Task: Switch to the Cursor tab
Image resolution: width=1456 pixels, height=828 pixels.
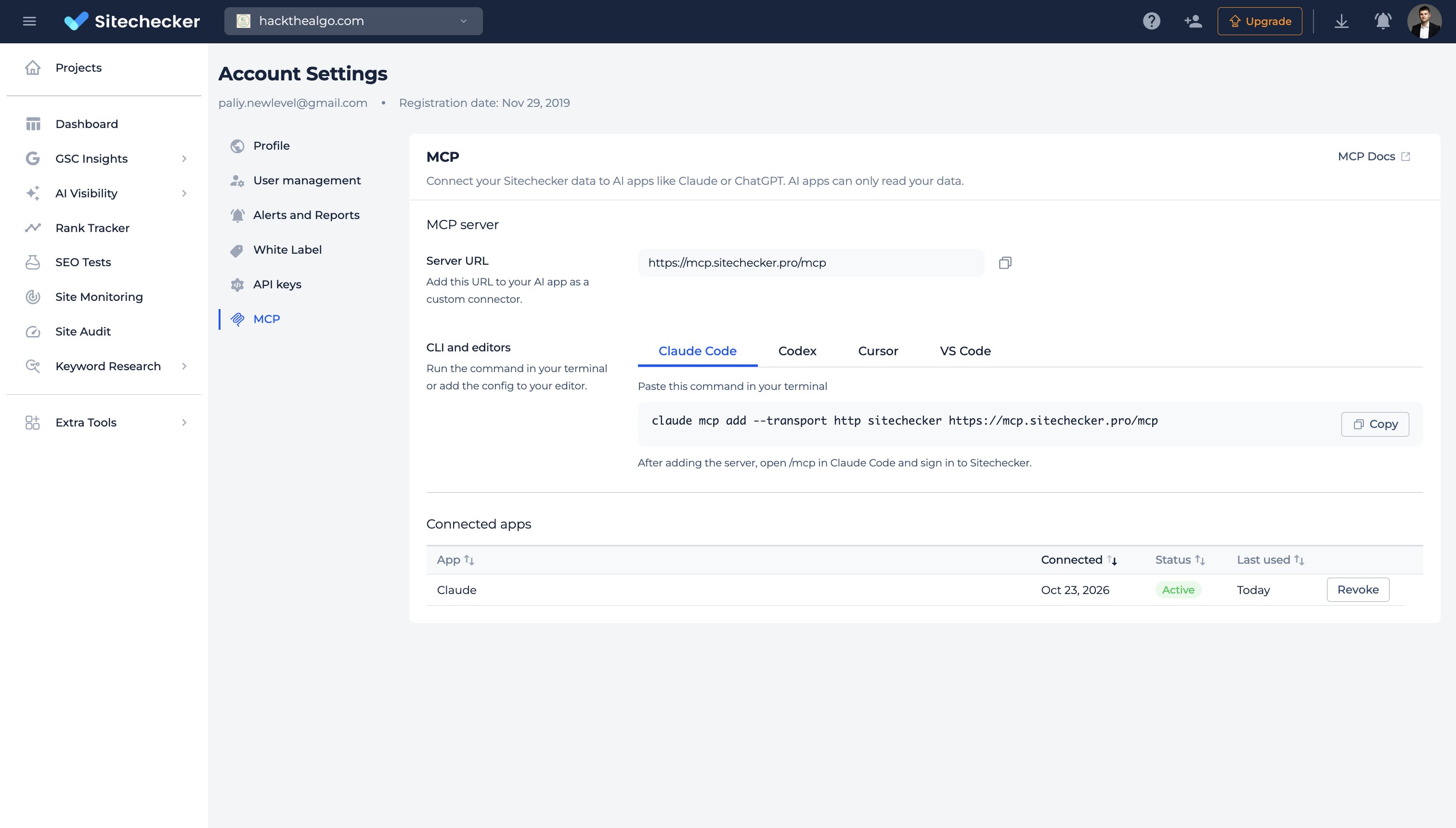Action: (x=878, y=351)
